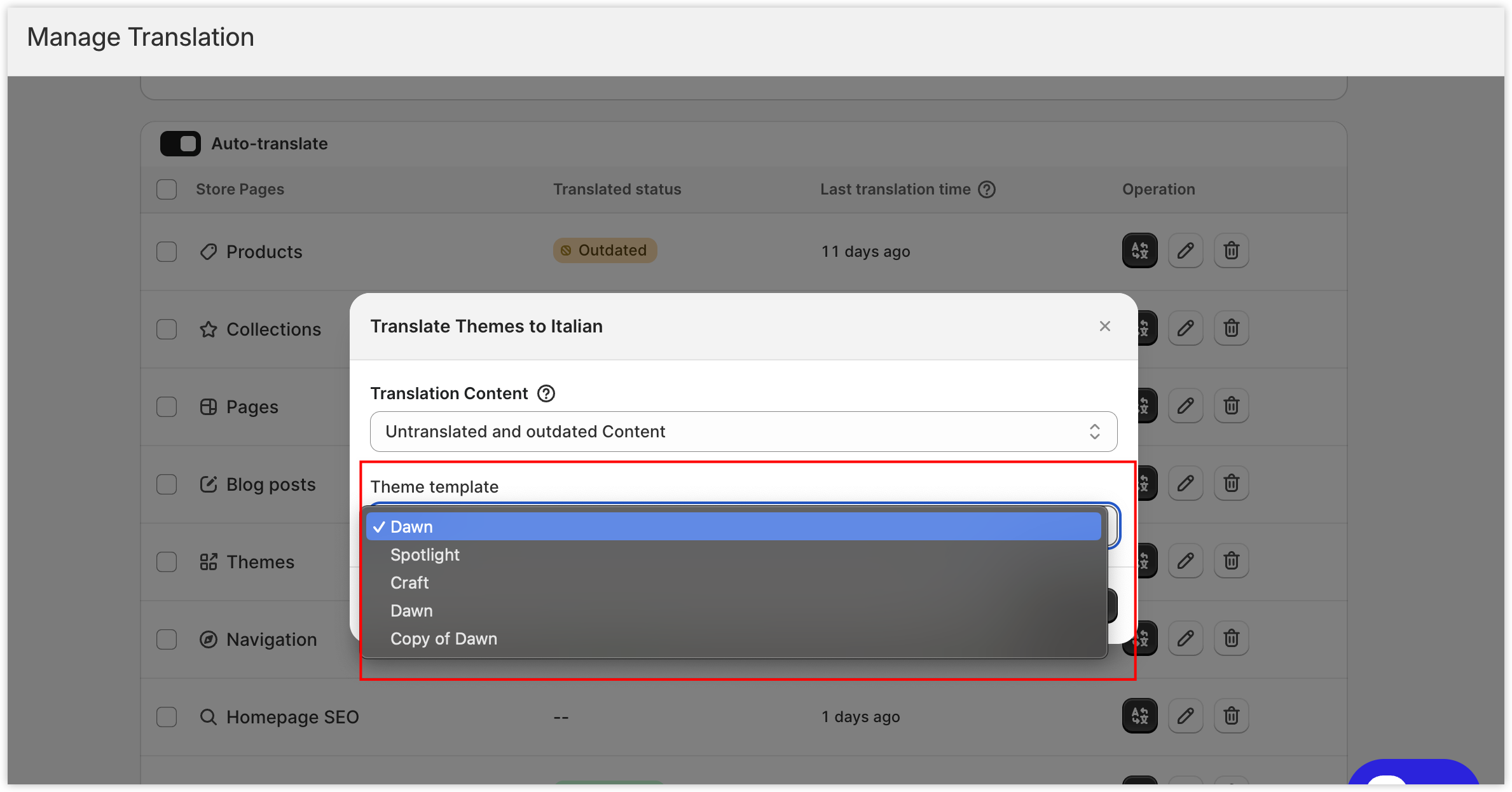Click the Homepage SEO row label

[x=292, y=717]
